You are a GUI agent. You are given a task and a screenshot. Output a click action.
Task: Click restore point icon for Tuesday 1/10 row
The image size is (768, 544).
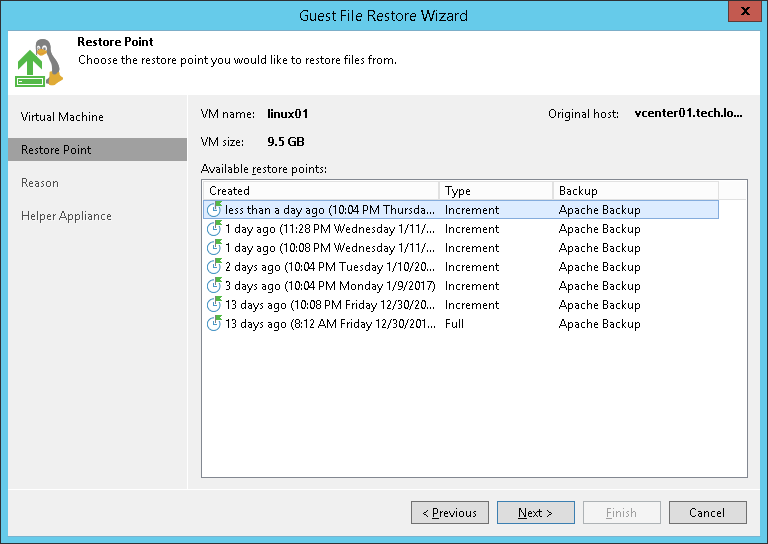[x=214, y=266]
